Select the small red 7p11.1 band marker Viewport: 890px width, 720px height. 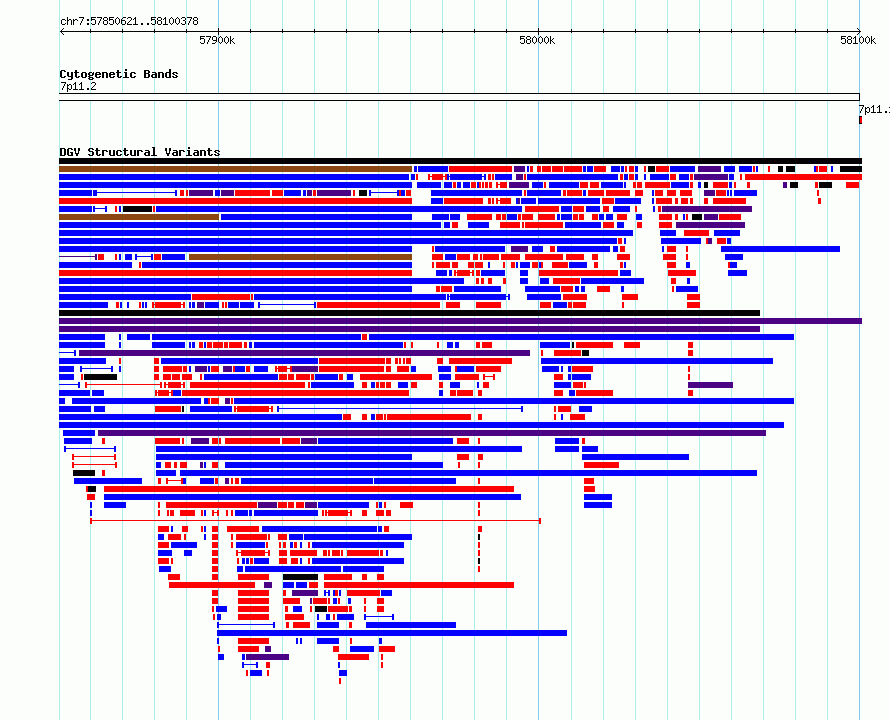point(860,120)
